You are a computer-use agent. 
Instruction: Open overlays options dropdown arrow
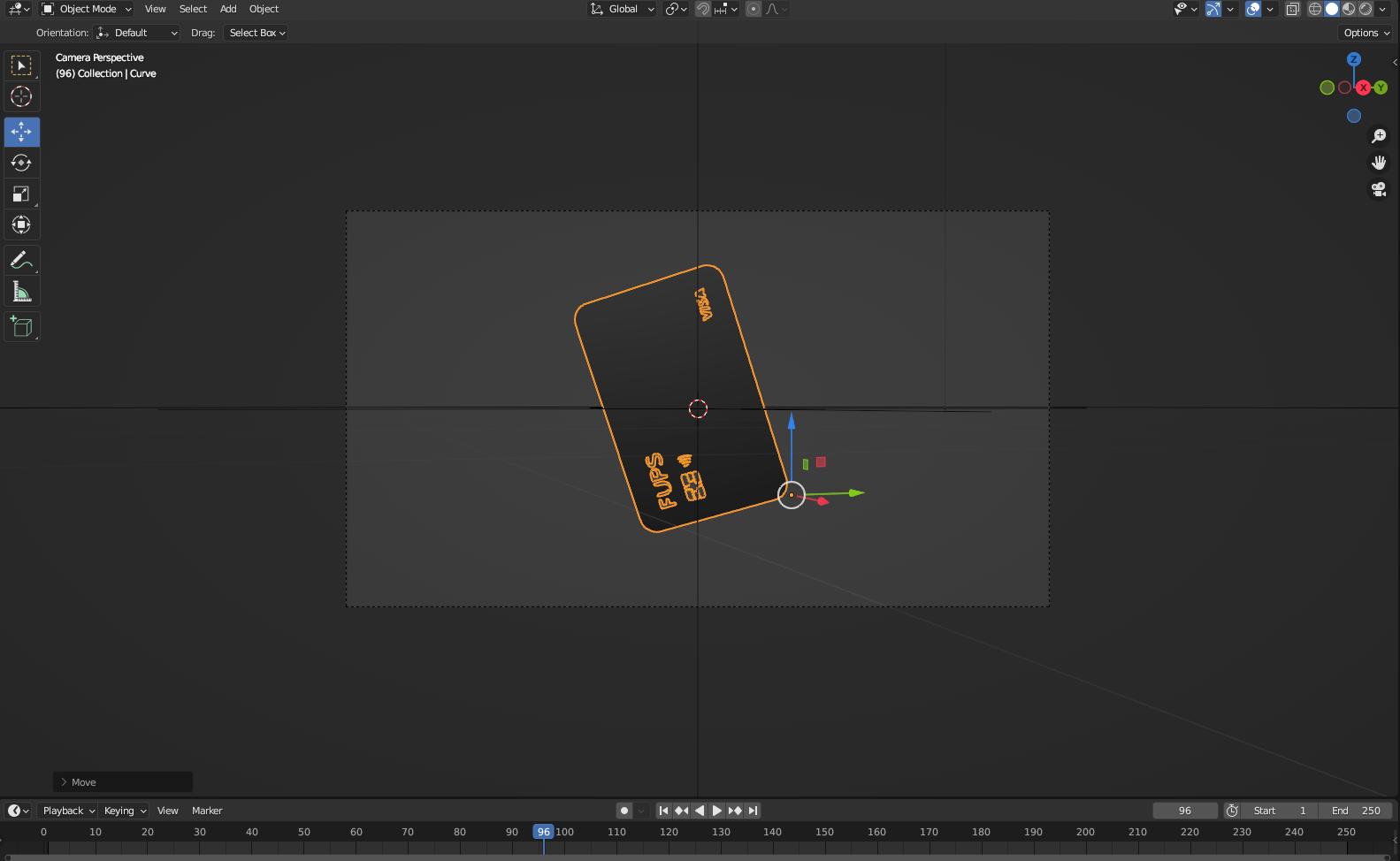(x=1270, y=9)
